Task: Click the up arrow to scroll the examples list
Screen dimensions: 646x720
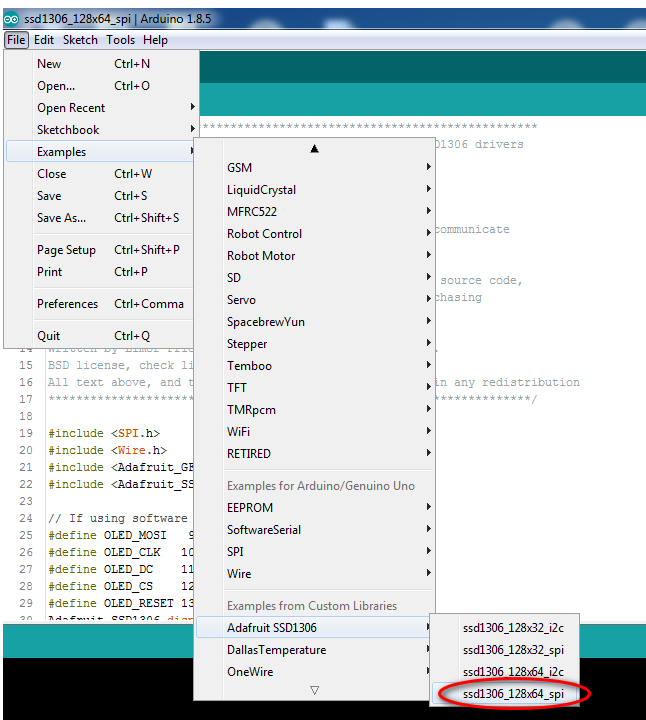Action: [x=315, y=148]
